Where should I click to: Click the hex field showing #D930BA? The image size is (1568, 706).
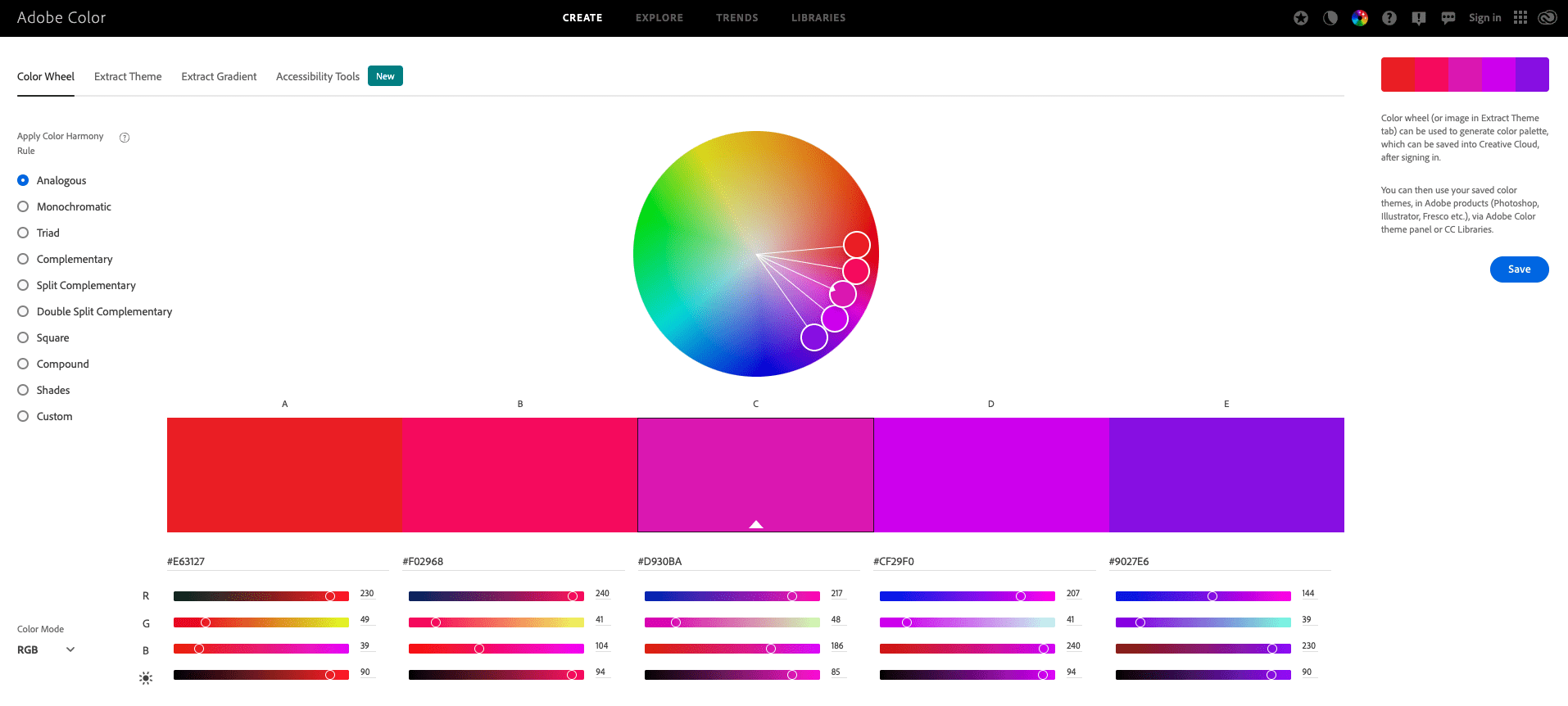point(749,562)
